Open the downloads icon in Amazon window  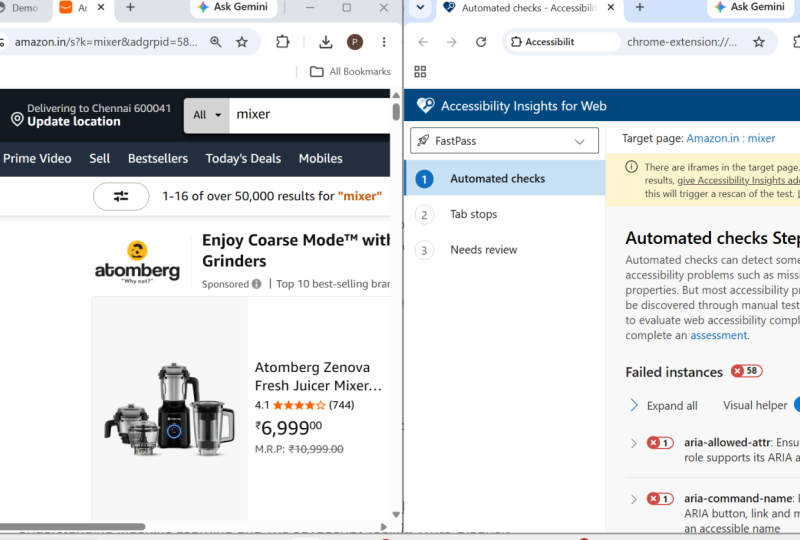(326, 42)
